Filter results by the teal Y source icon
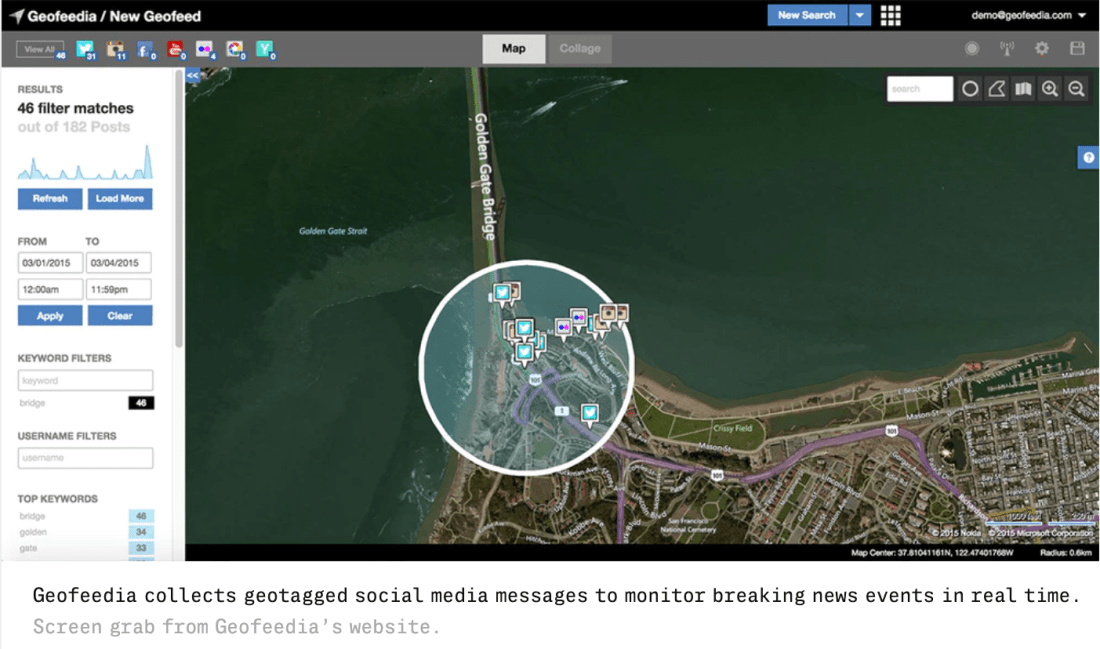This screenshot has width=1100, height=649. click(x=264, y=49)
